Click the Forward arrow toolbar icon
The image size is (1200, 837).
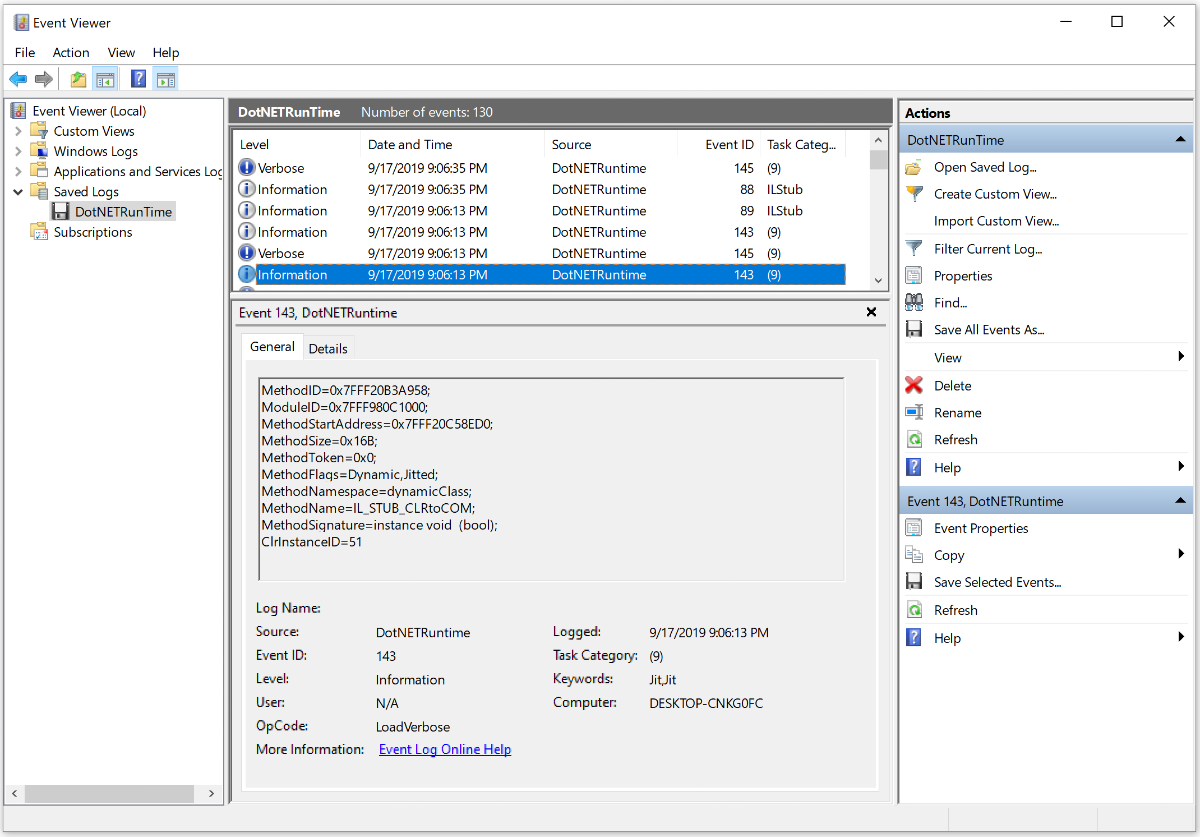pyautogui.click(x=43, y=79)
